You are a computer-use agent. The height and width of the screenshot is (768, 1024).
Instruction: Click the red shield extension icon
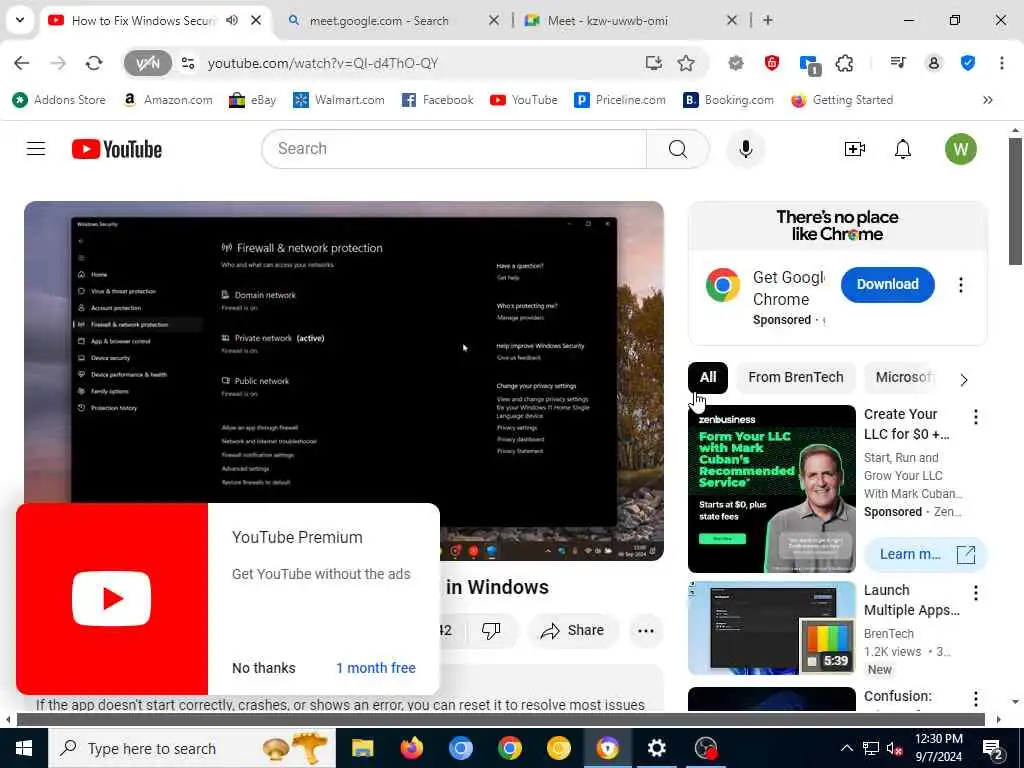[x=772, y=63]
